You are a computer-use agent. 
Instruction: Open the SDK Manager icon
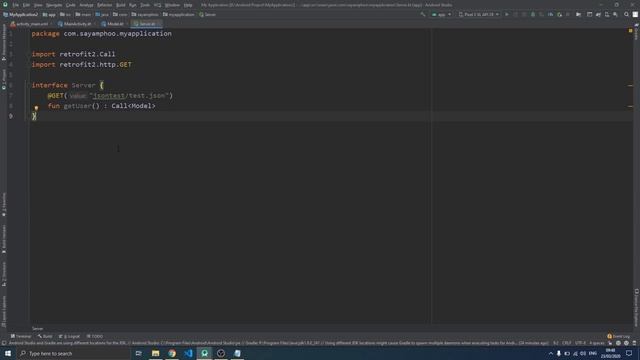tap(616, 14)
